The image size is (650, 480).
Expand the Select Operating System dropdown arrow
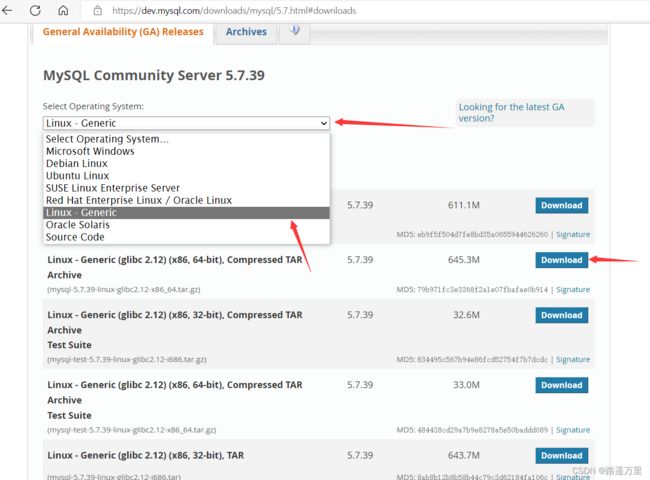pos(324,123)
